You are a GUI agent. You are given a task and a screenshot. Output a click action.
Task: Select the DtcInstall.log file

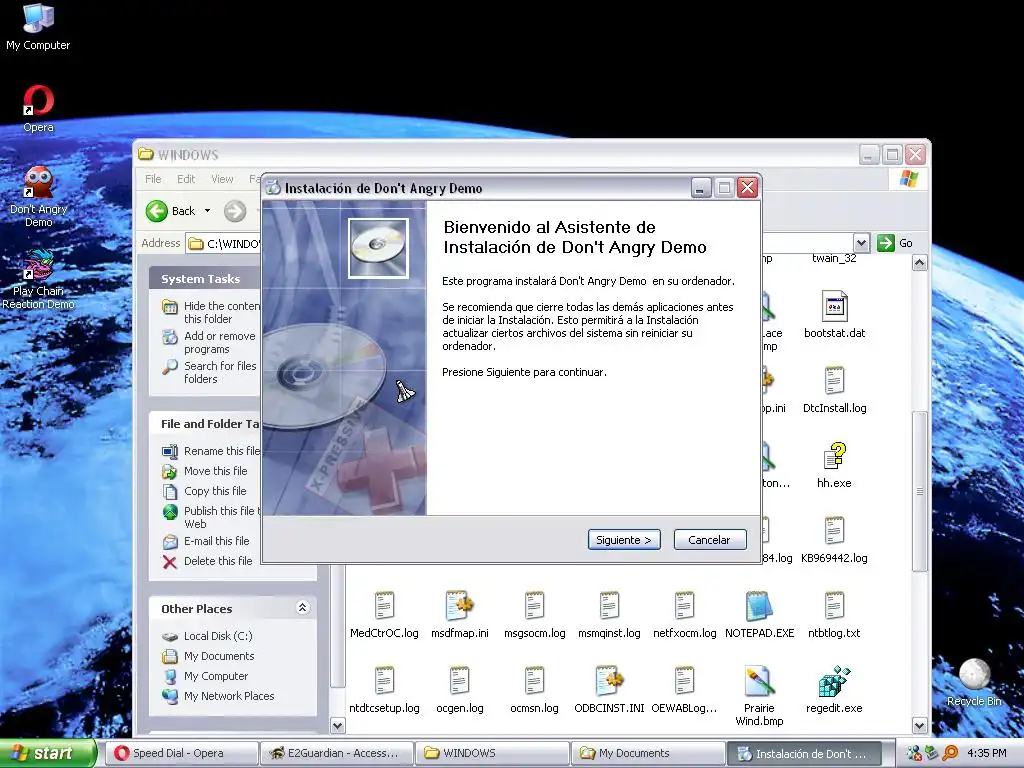tap(834, 390)
